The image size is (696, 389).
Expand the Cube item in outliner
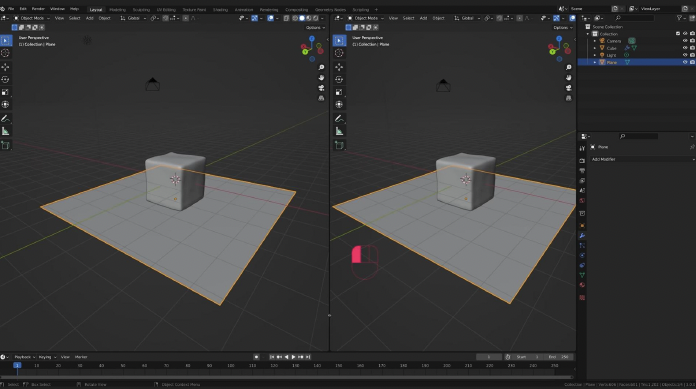595,48
